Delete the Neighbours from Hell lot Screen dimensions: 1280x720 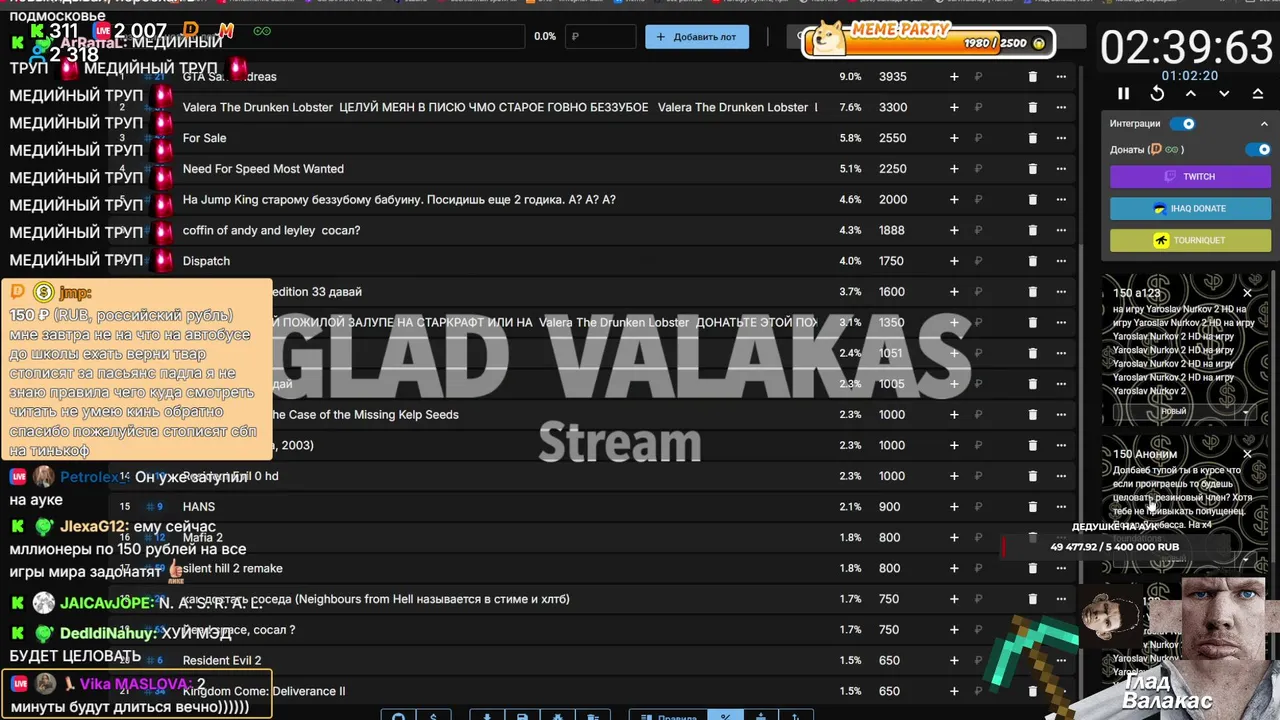click(x=1033, y=599)
